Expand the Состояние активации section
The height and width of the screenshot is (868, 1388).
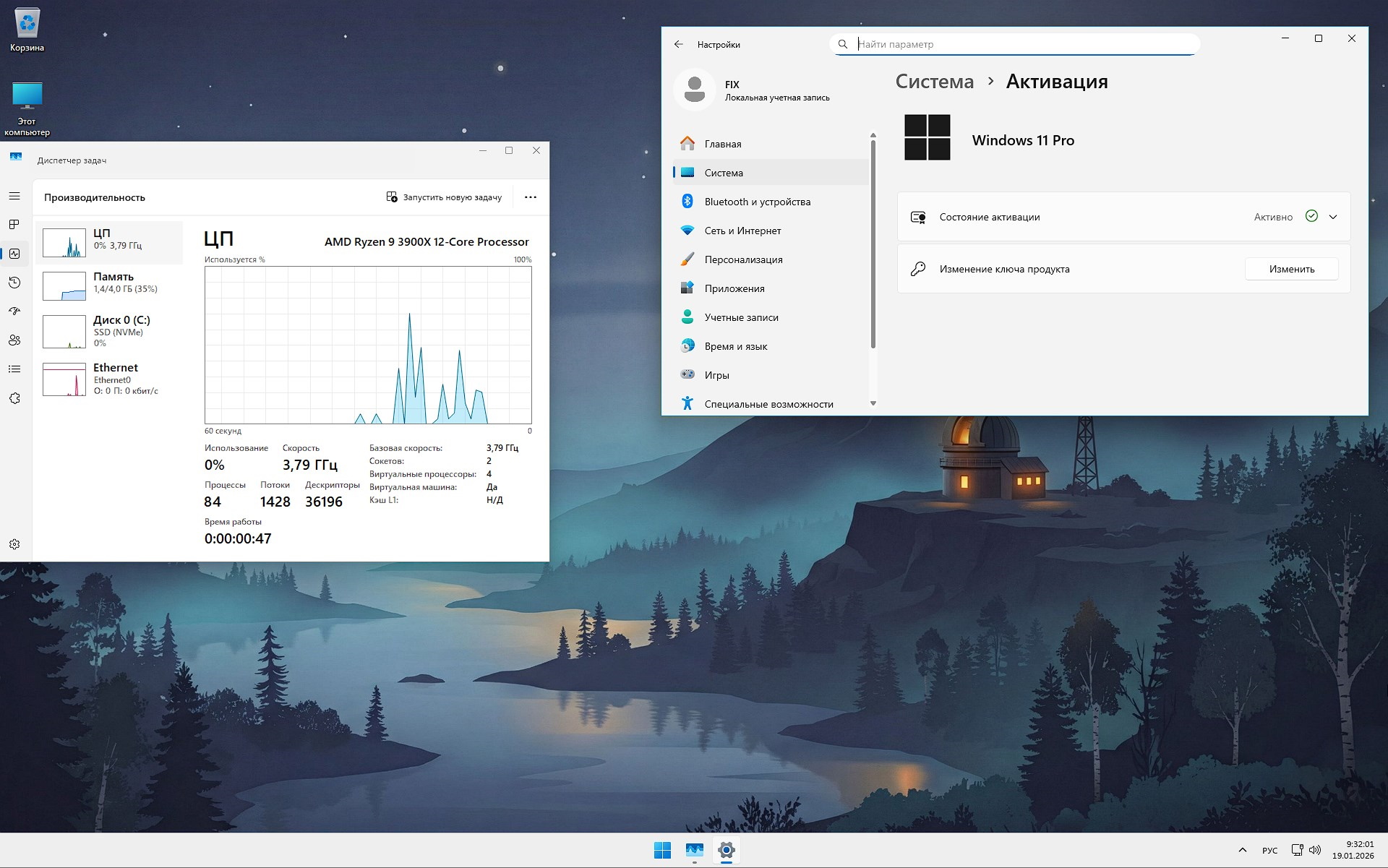pyautogui.click(x=1334, y=216)
